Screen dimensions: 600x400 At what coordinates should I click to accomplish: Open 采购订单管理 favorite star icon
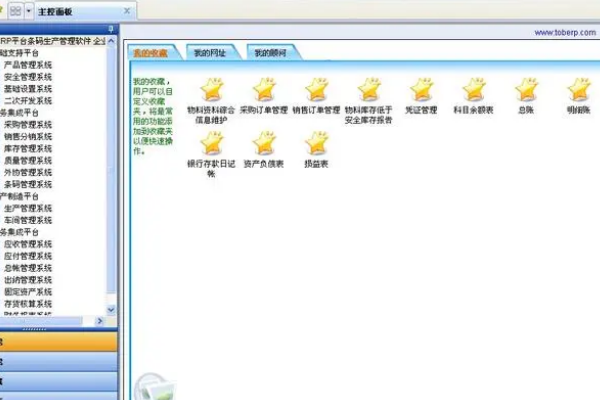(264, 89)
